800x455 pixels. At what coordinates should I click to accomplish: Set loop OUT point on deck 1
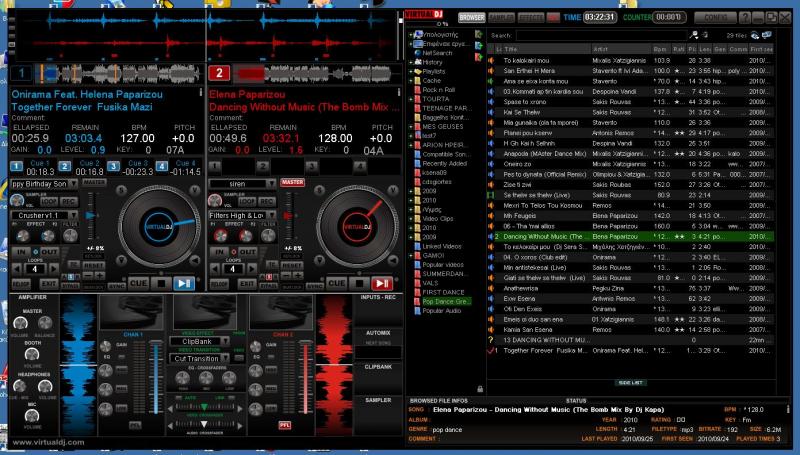49,252
